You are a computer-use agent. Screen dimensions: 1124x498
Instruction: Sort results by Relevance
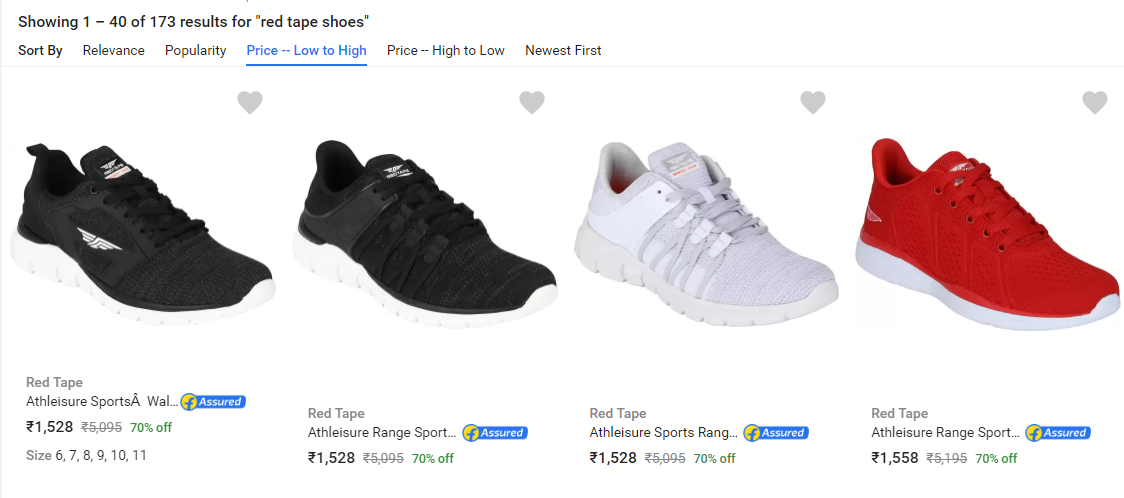click(113, 50)
